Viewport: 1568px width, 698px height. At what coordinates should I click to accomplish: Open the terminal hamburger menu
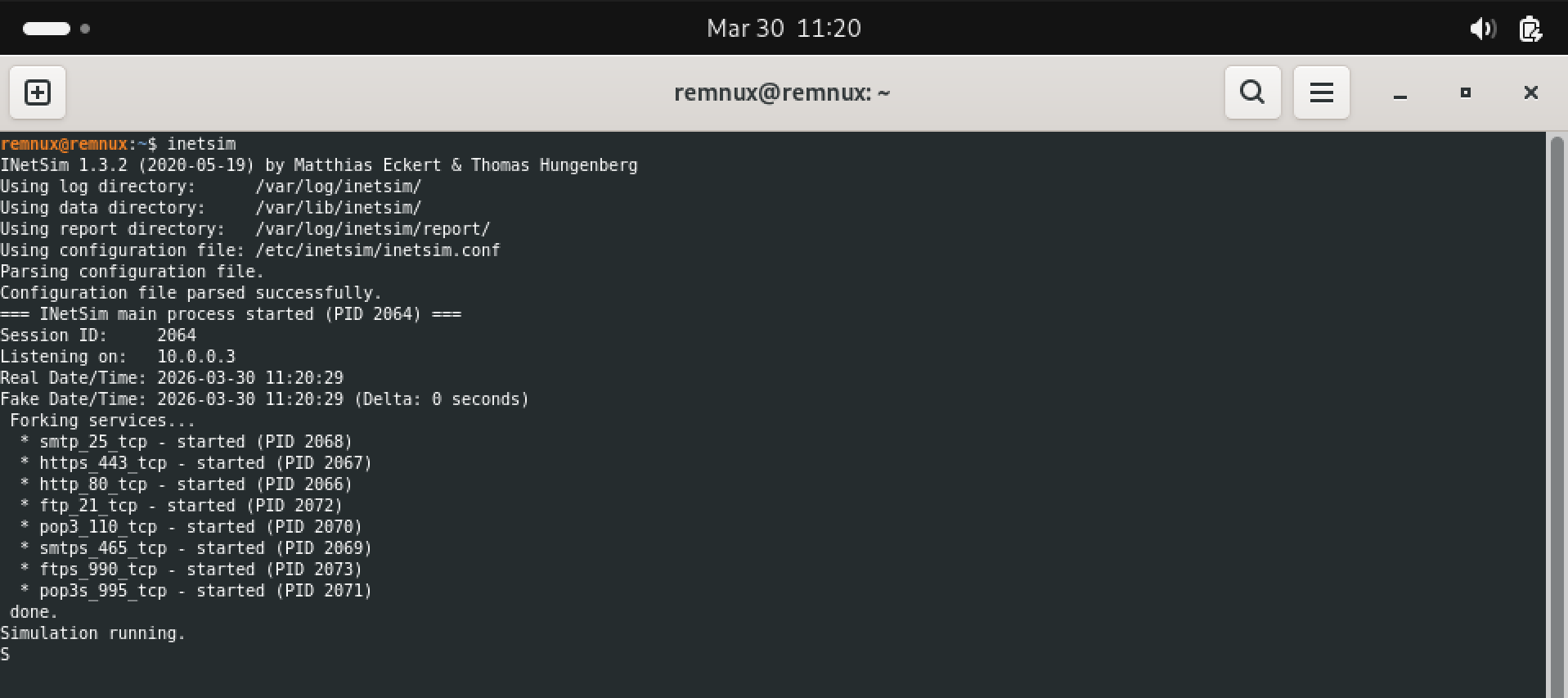click(1321, 92)
